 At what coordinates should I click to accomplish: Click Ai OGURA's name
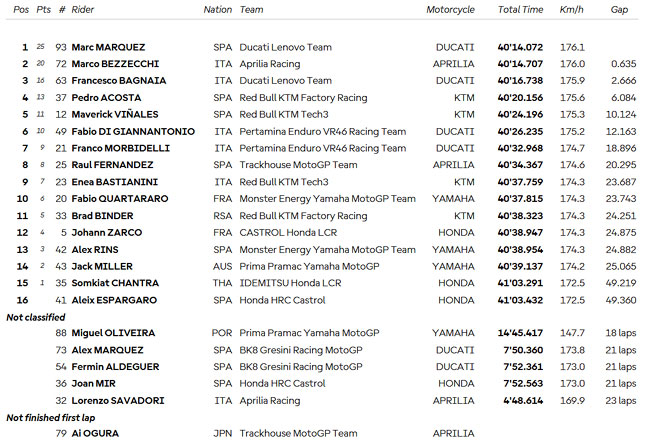click(95, 434)
